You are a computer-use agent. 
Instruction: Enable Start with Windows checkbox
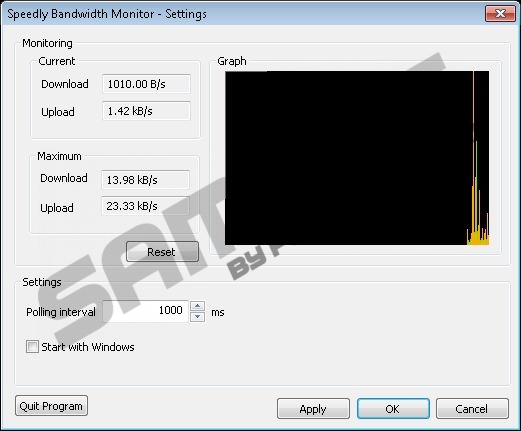tap(32, 347)
